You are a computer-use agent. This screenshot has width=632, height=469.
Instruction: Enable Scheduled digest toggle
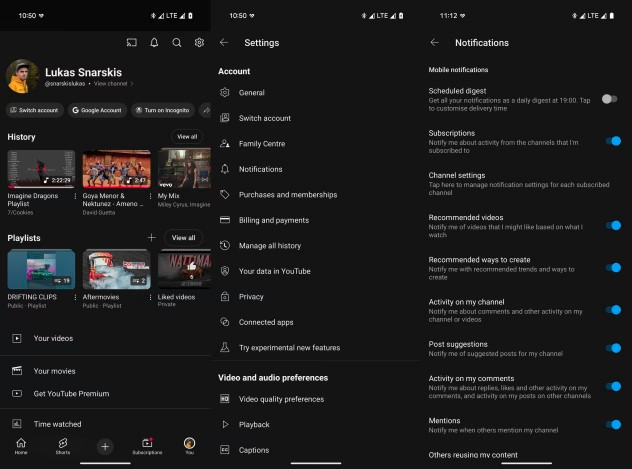click(x=609, y=99)
